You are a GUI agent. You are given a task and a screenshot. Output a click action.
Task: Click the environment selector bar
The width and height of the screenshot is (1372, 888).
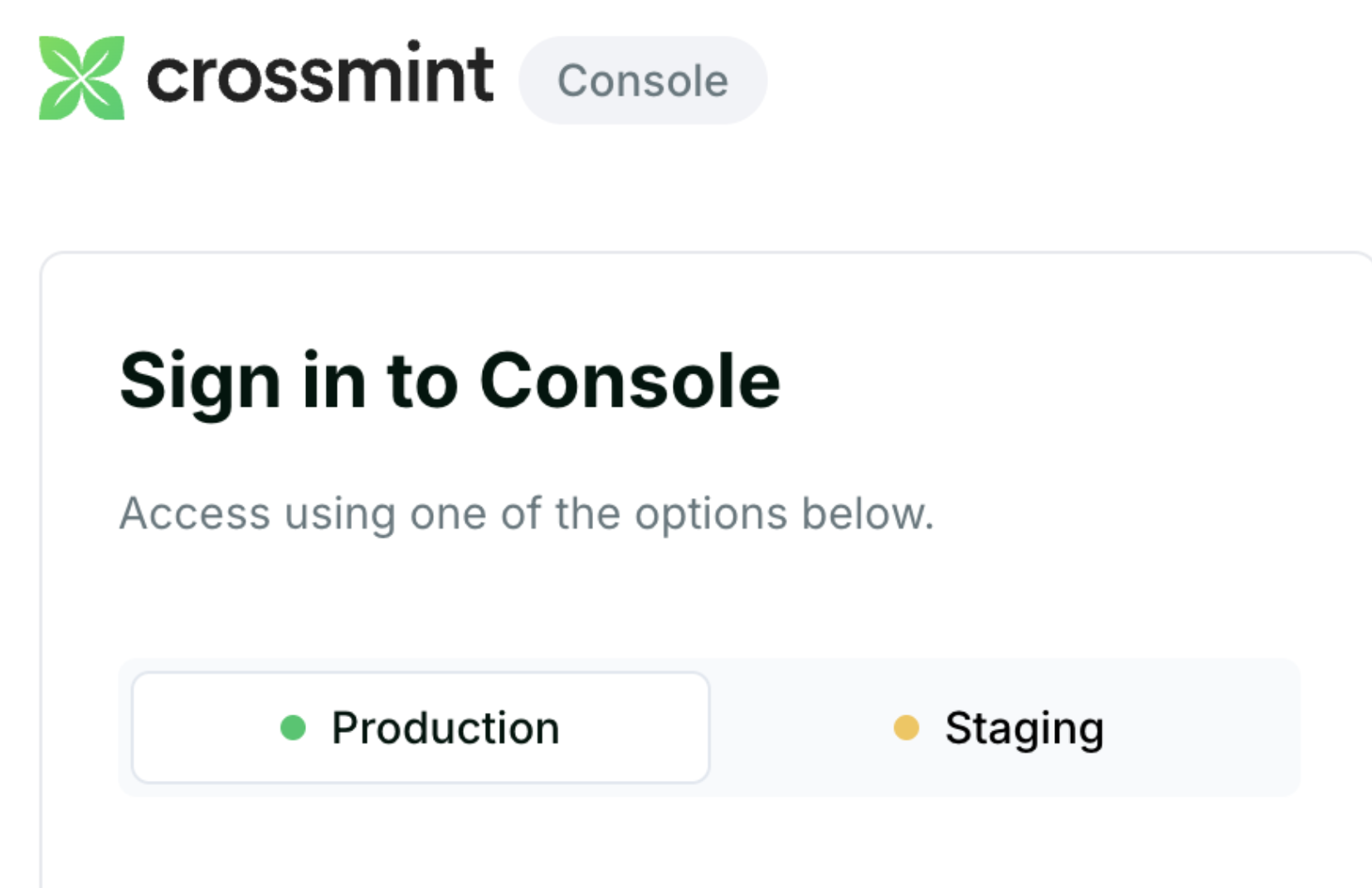(x=709, y=728)
